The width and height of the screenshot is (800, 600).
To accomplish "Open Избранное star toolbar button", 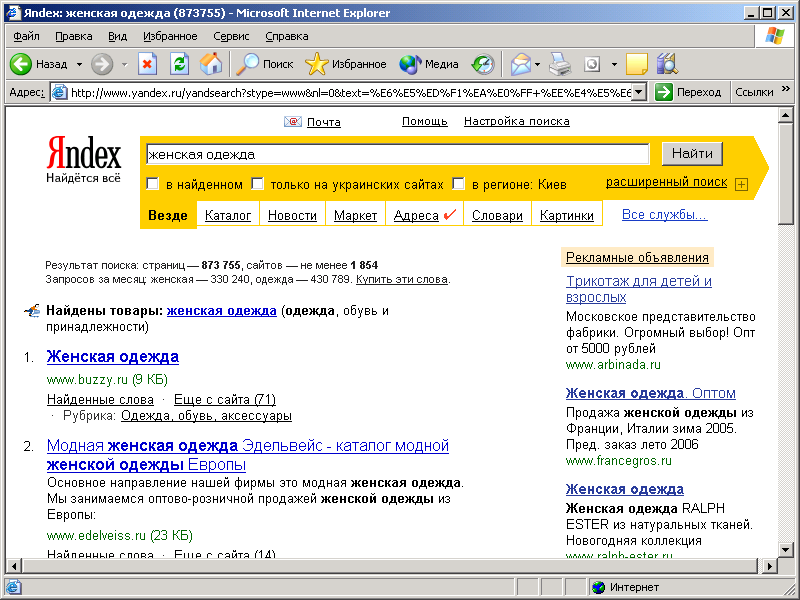I will [345, 64].
